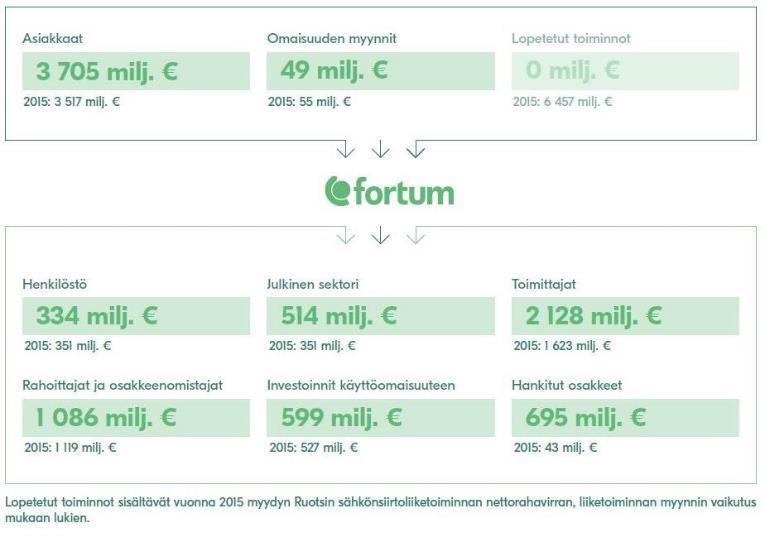Click the 2015: 6 457 milj. € comparison text
Screen dimensions: 765x542
[563, 102]
